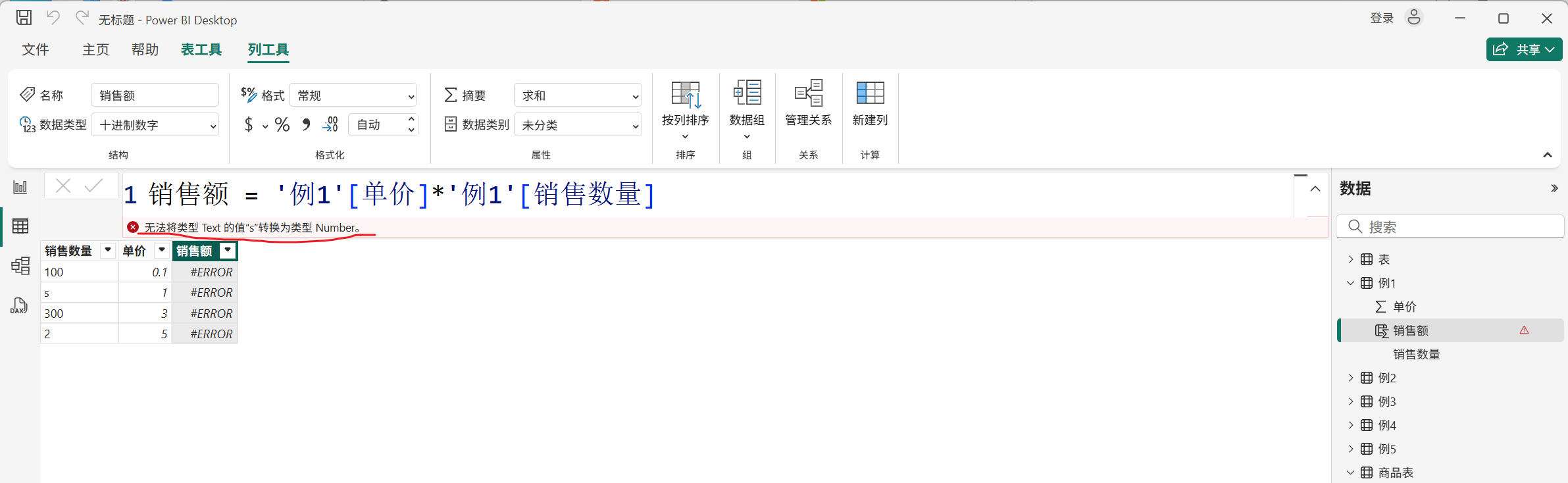Expand the 例2 table node
Viewport: 1568px width, 483px height.
tap(1351, 378)
